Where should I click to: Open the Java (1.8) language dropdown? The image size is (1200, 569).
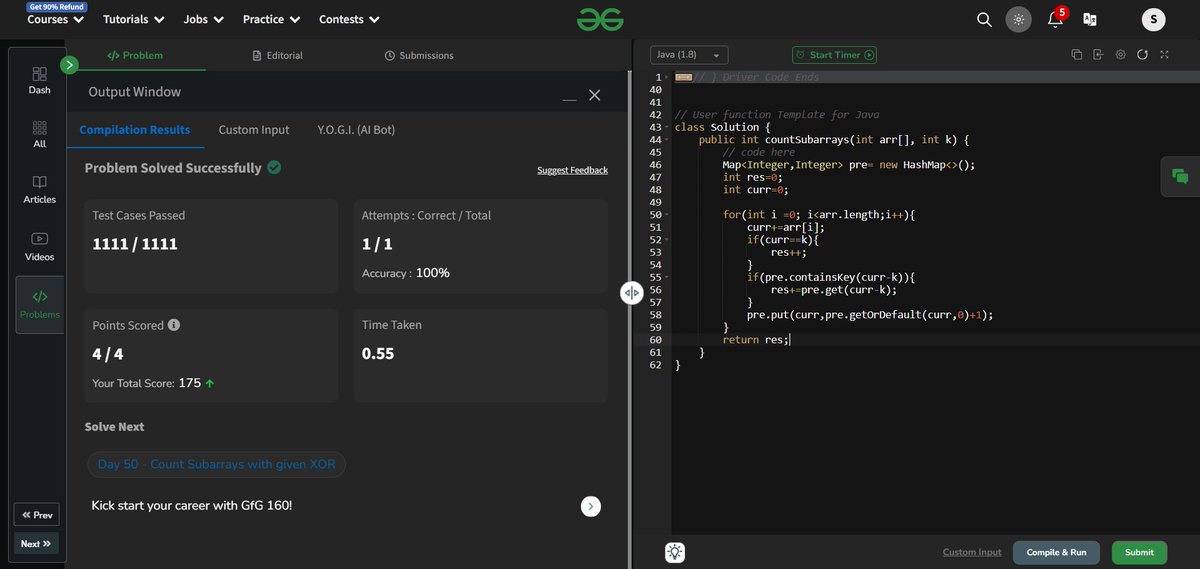coord(689,55)
